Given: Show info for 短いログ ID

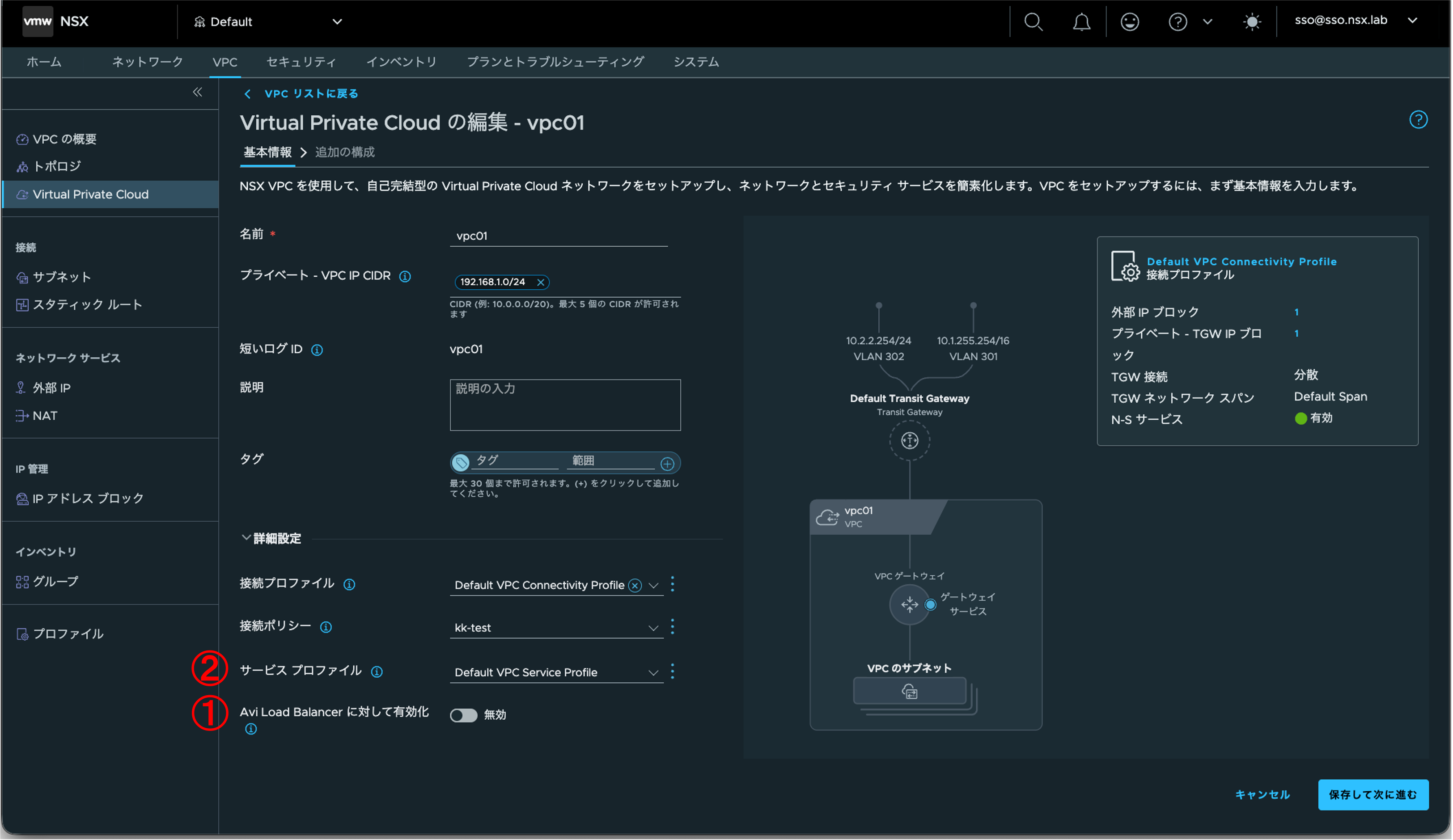Looking at the screenshot, I should [x=317, y=350].
